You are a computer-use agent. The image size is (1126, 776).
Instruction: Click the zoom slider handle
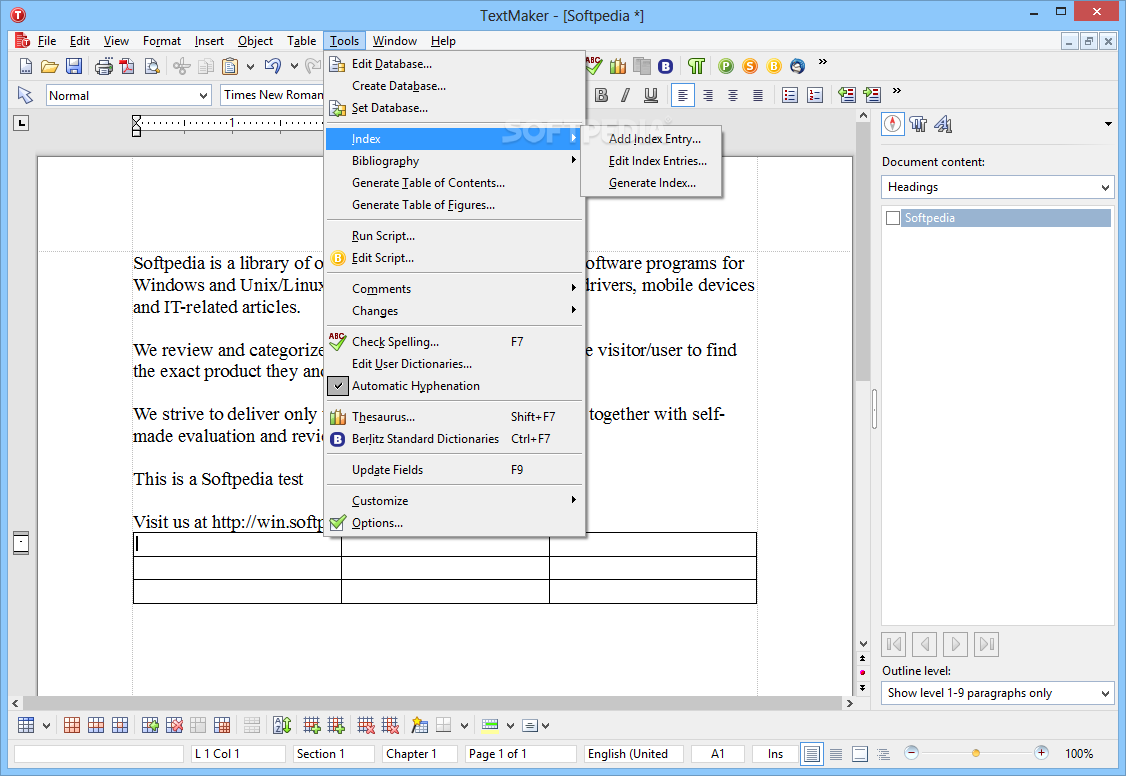click(x=975, y=753)
